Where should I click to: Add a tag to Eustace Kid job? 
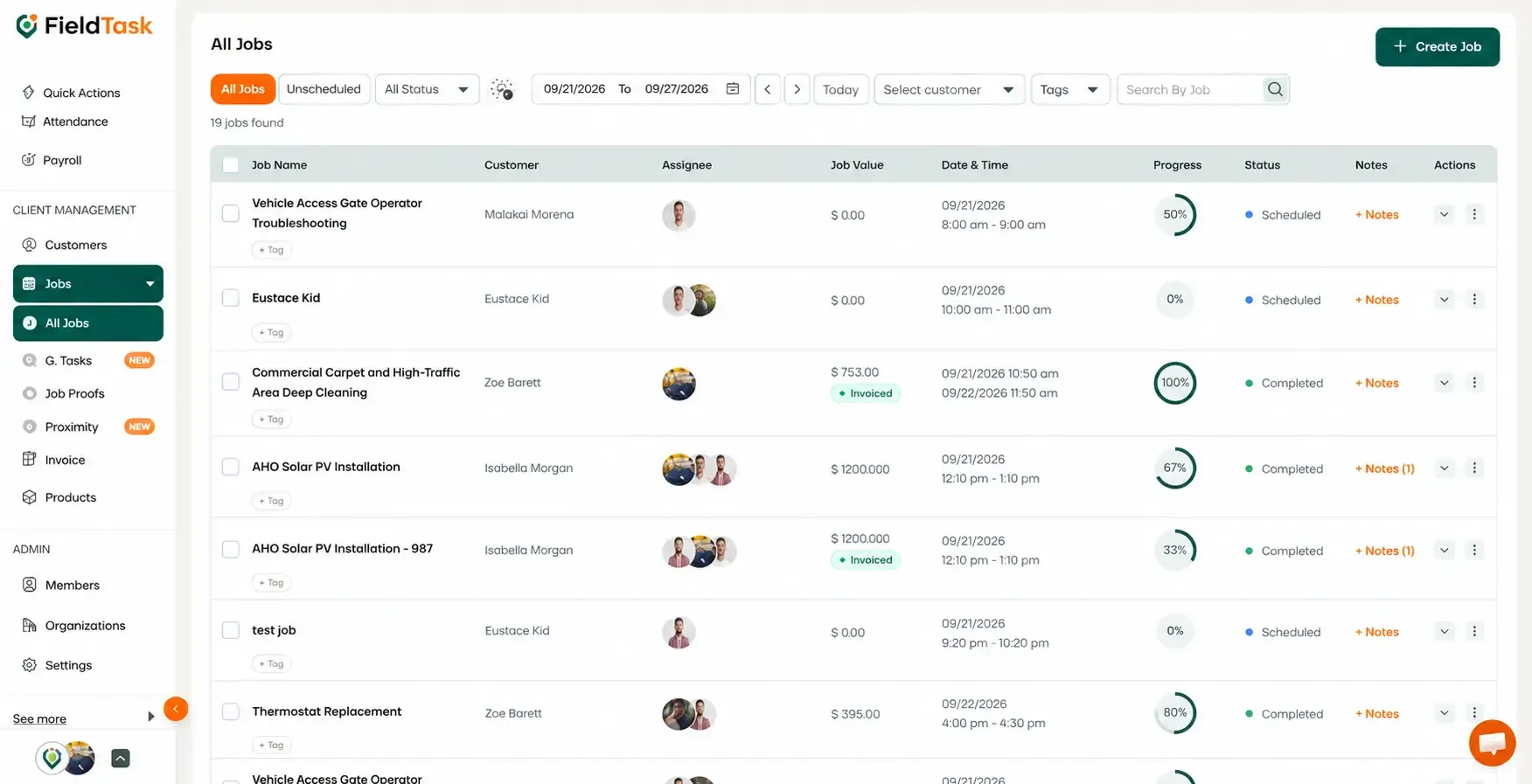click(272, 332)
